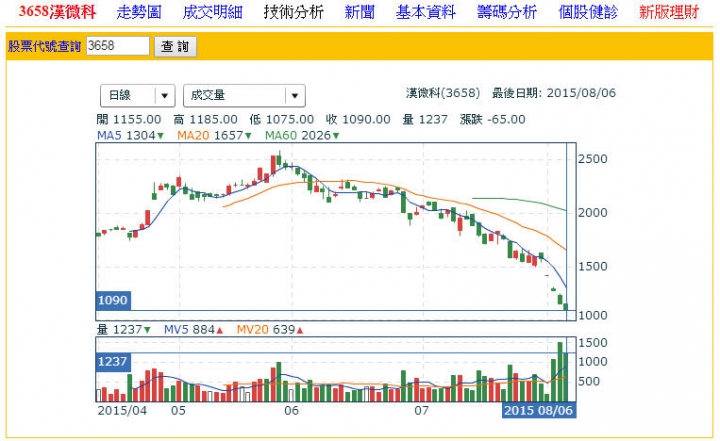
Task: Click the 1237 volume marker box
Action: pos(113,362)
